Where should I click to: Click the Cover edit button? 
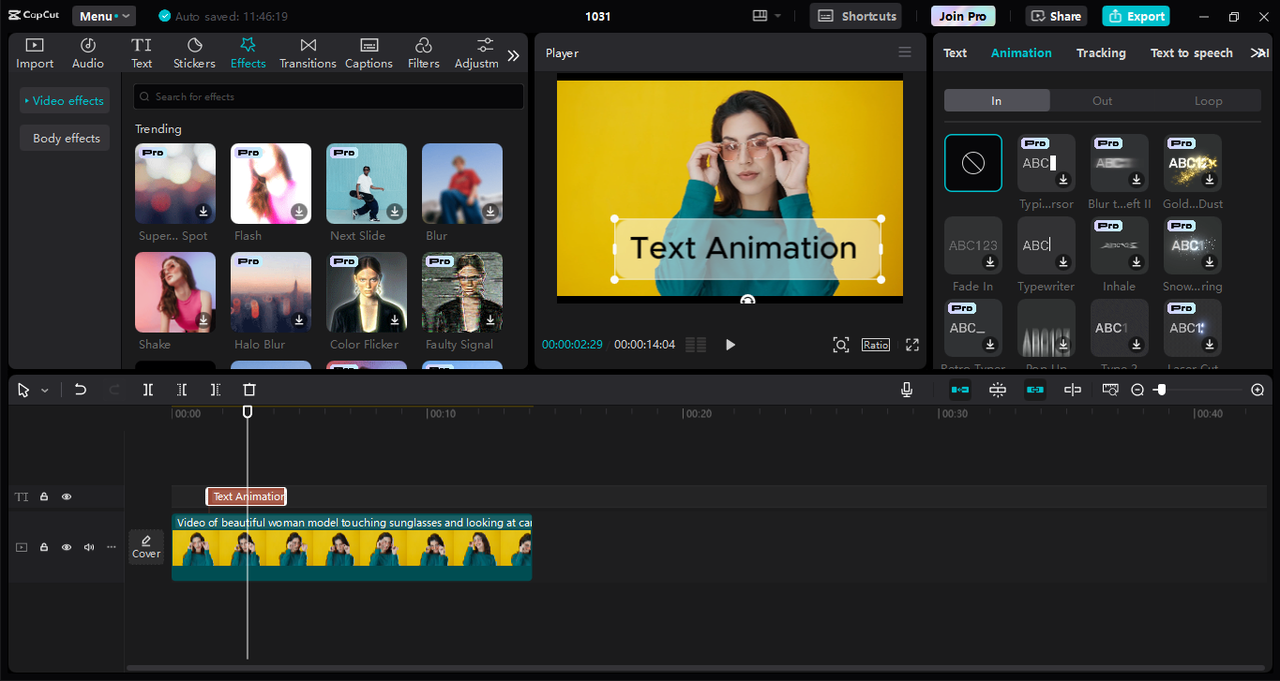click(146, 547)
